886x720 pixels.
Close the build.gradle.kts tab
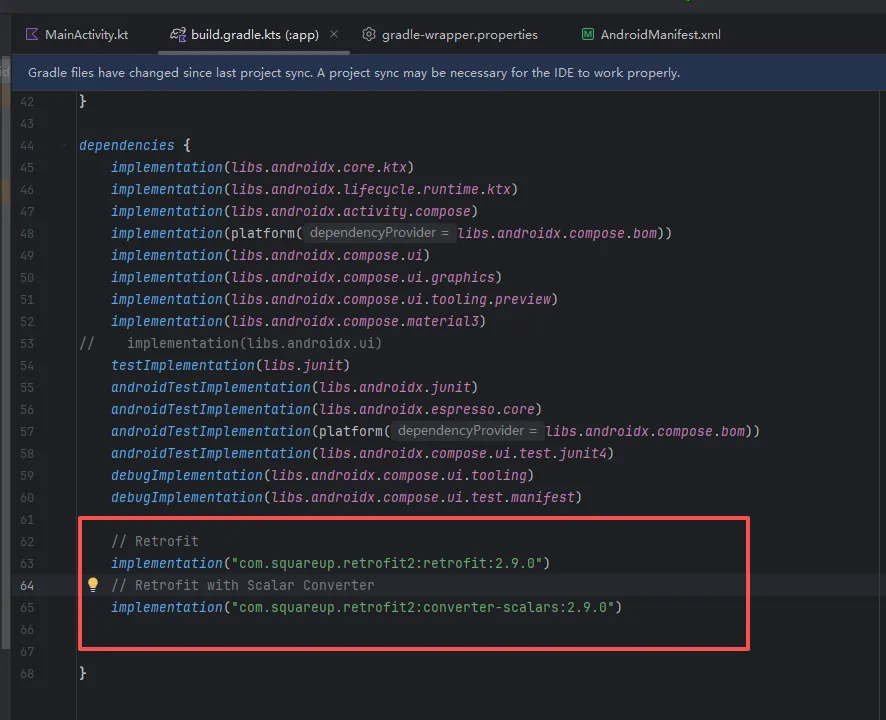click(x=334, y=34)
